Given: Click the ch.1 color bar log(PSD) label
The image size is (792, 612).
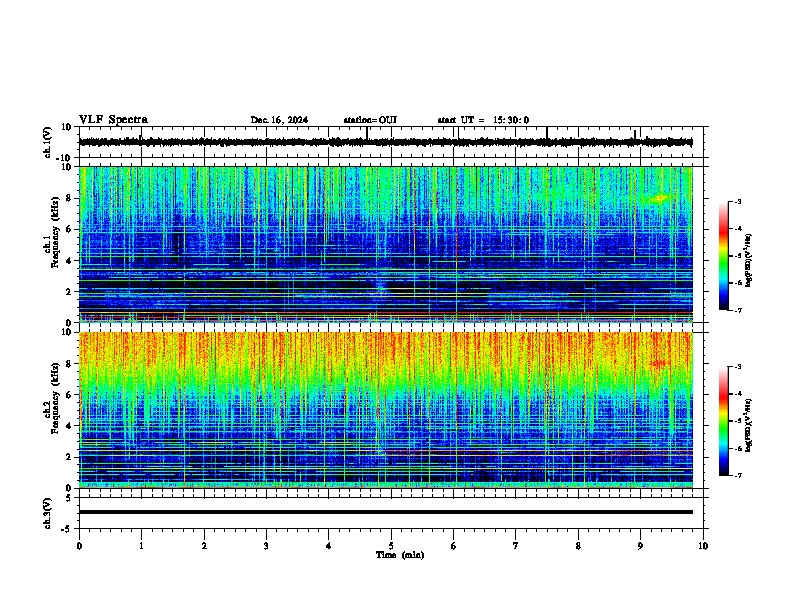Looking at the screenshot, I should click(x=749, y=260).
